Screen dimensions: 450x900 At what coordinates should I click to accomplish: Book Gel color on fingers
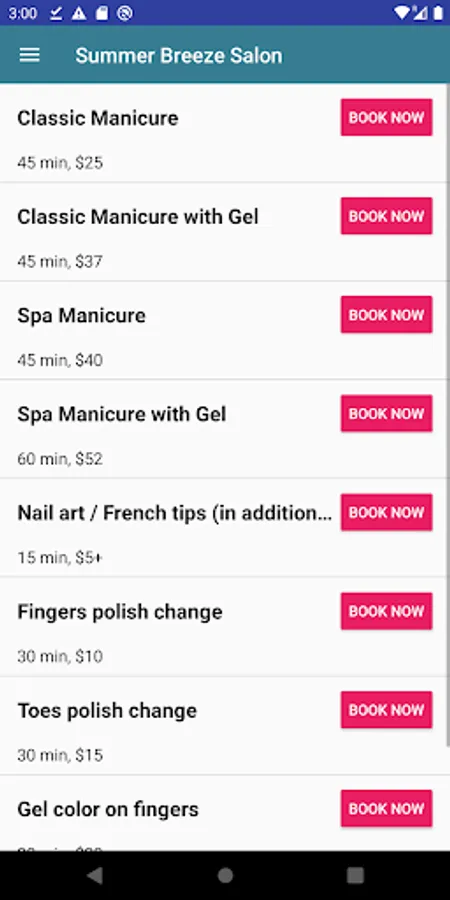tap(386, 808)
